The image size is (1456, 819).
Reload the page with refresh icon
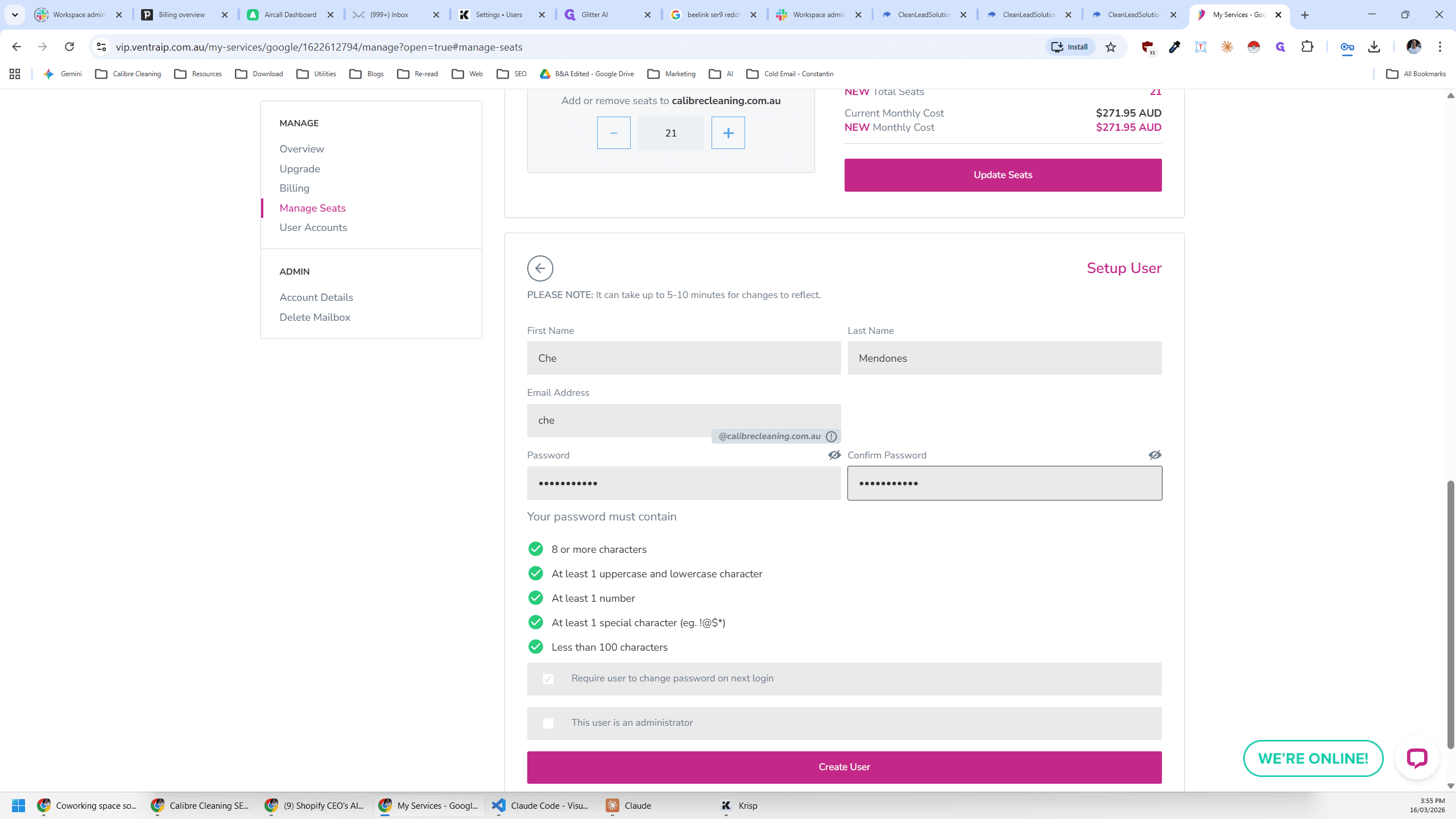(69, 47)
